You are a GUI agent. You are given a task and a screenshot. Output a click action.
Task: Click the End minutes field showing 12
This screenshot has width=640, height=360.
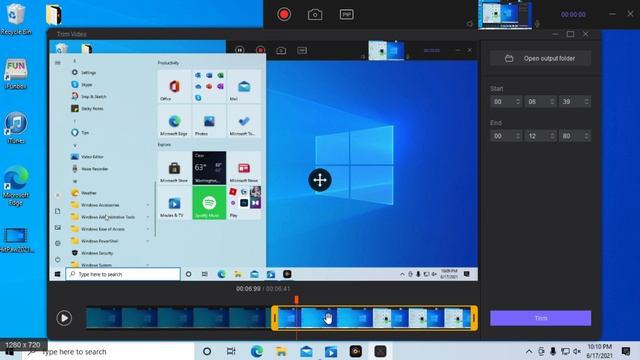pos(540,136)
